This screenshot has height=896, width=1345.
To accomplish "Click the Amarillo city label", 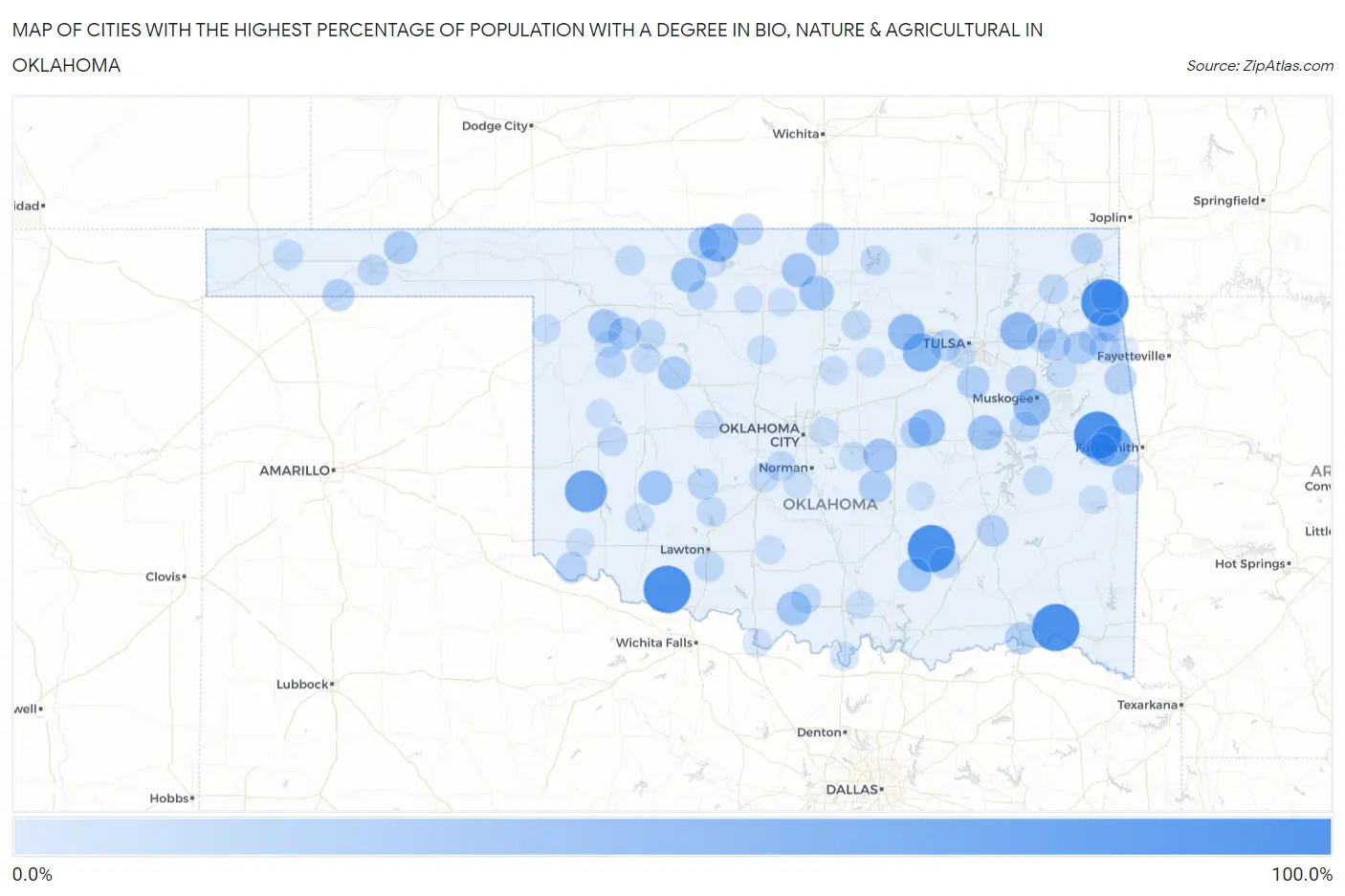I will (295, 470).
